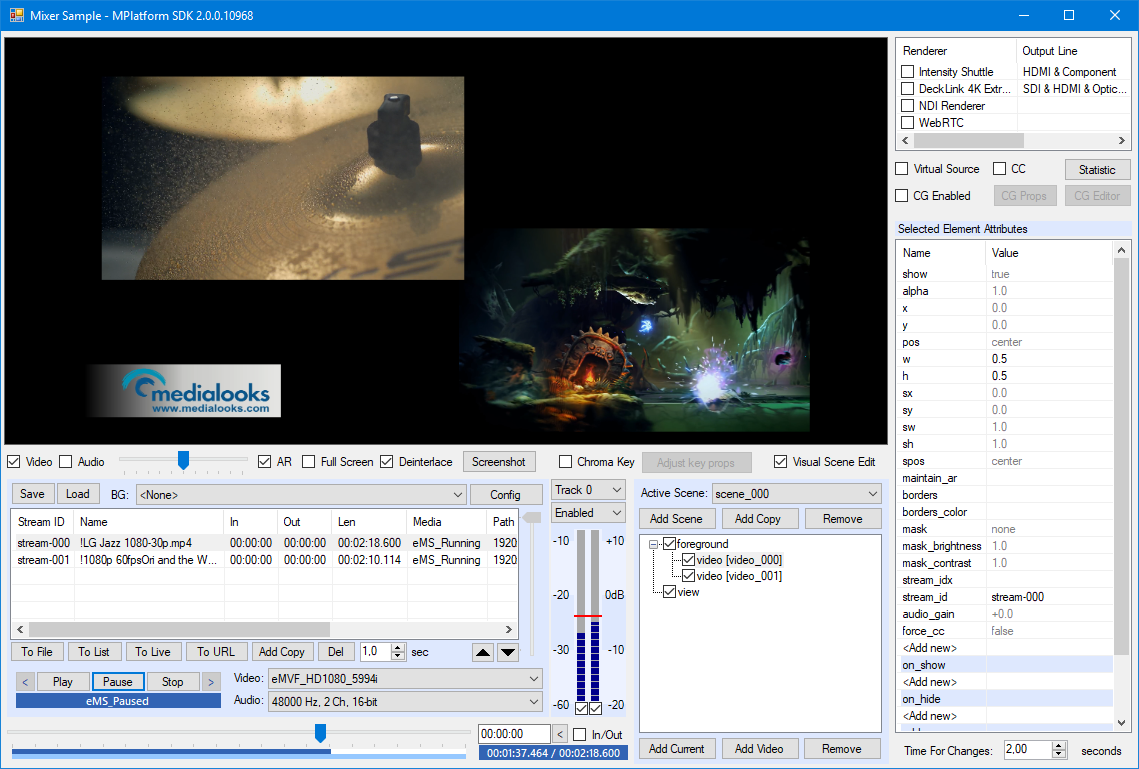The image size is (1139, 769).
Task: Go to next item with right arrow next to Stop
Action: pyautogui.click(x=211, y=682)
